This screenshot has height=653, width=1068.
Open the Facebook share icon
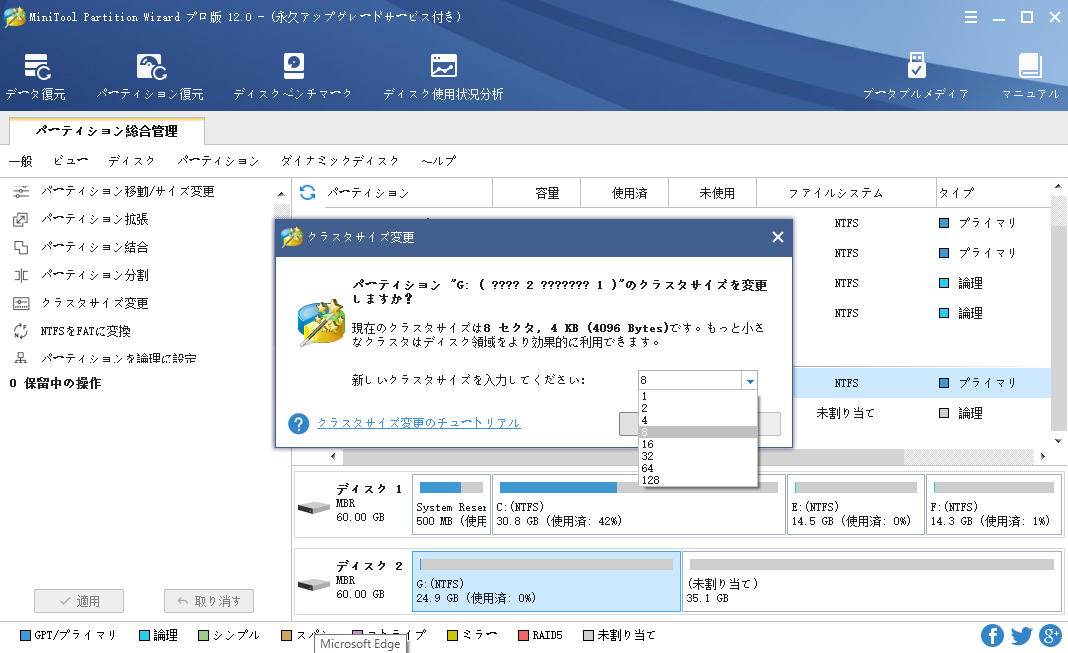point(992,635)
